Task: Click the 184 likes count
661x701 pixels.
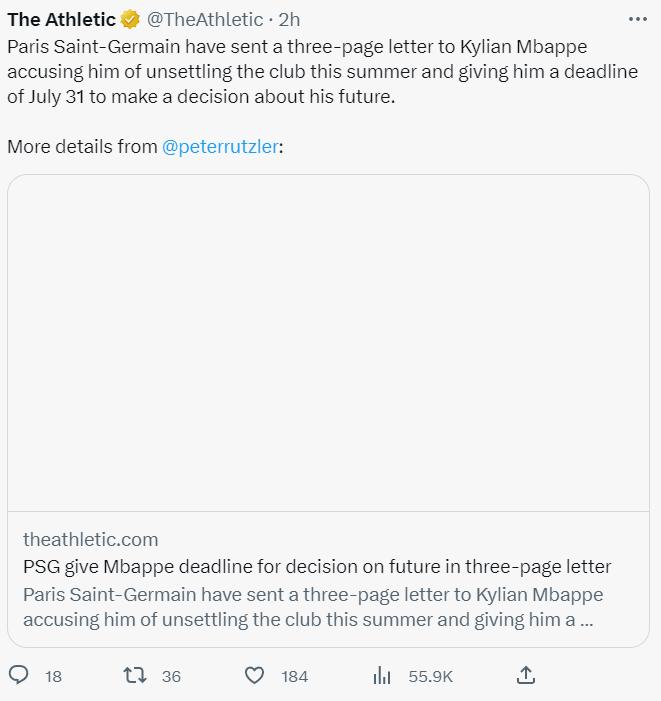Action: coord(294,676)
